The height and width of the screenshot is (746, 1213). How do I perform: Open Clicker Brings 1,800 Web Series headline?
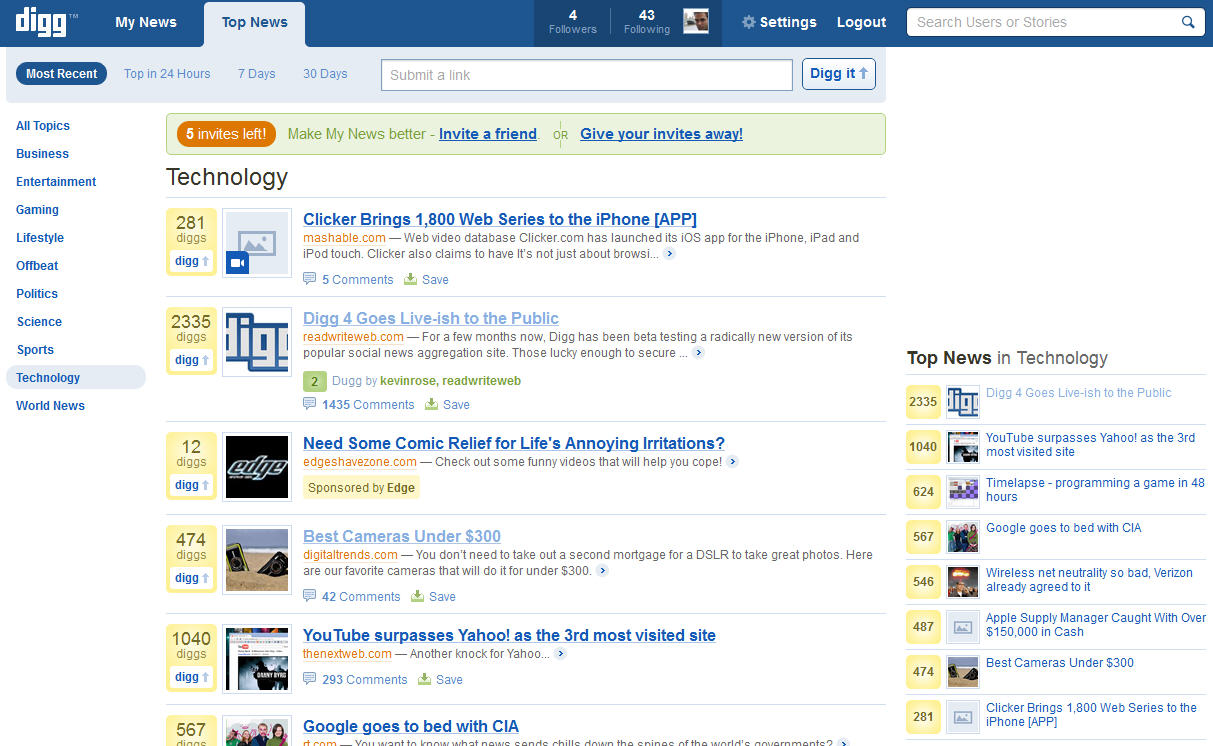tap(500, 219)
